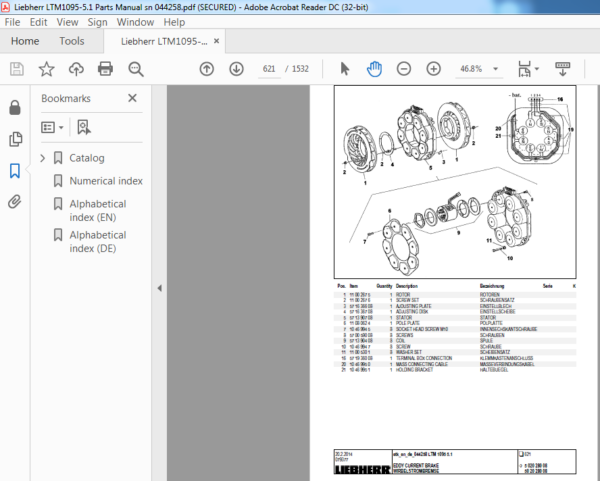The height and width of the screenshot is (481, 600).
Task: Open the page fit options dropdown arrow
Action: [536, 69]
